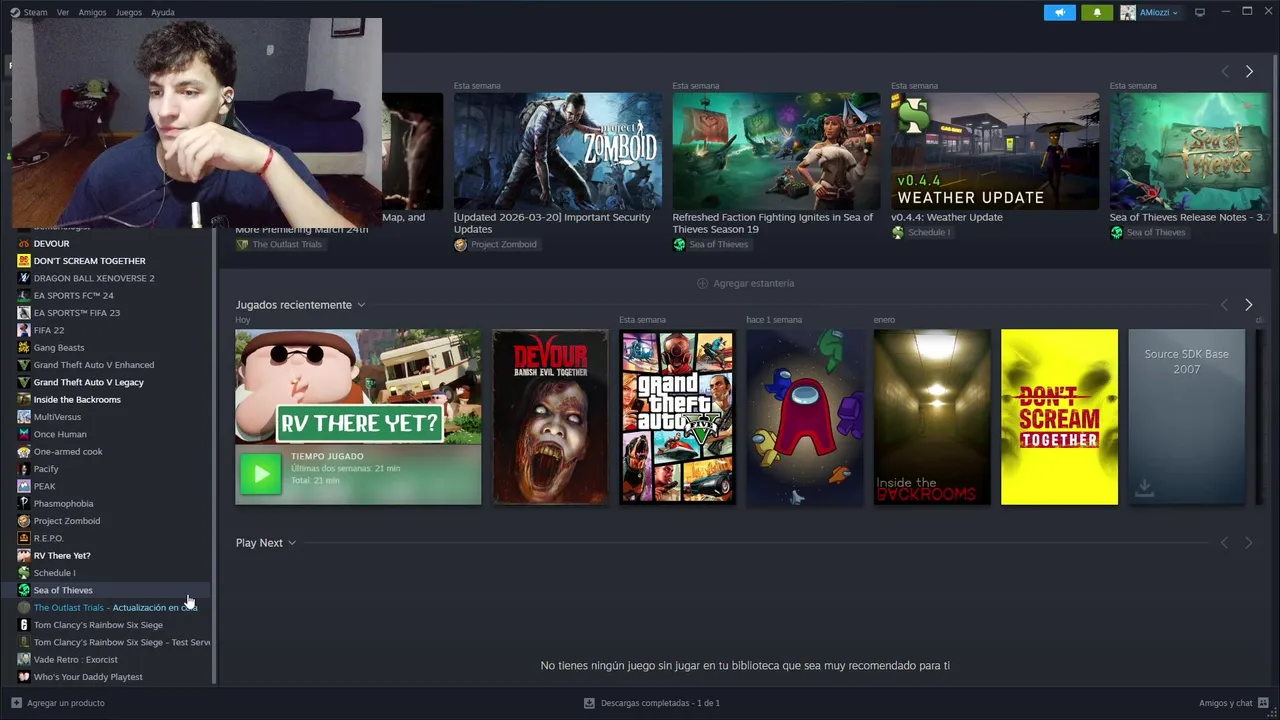Switch to Big Picture mode monitor icon
The image size is (1280, 720).
[1200, 12]
